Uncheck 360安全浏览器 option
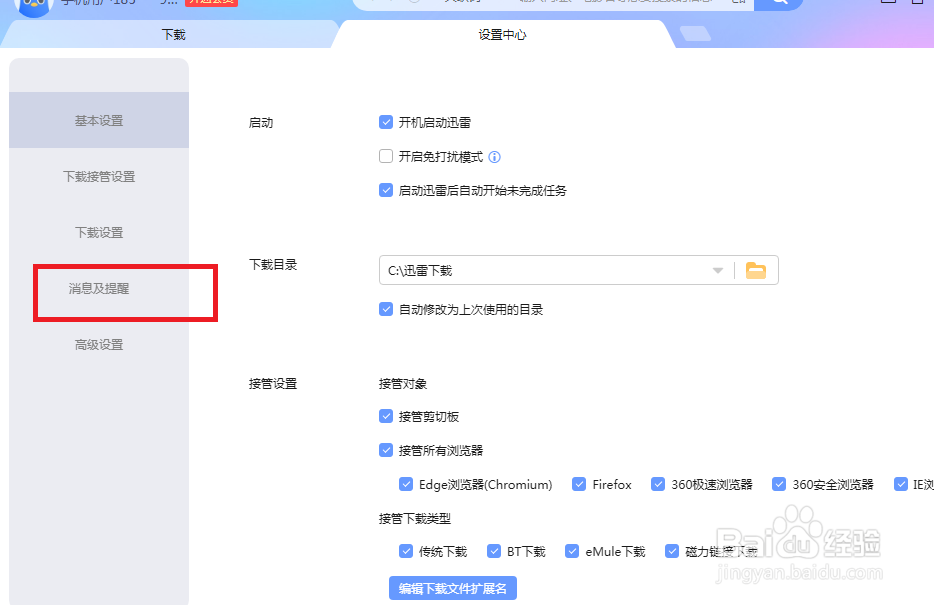934x605 pixels. click(x=779, y=484)
